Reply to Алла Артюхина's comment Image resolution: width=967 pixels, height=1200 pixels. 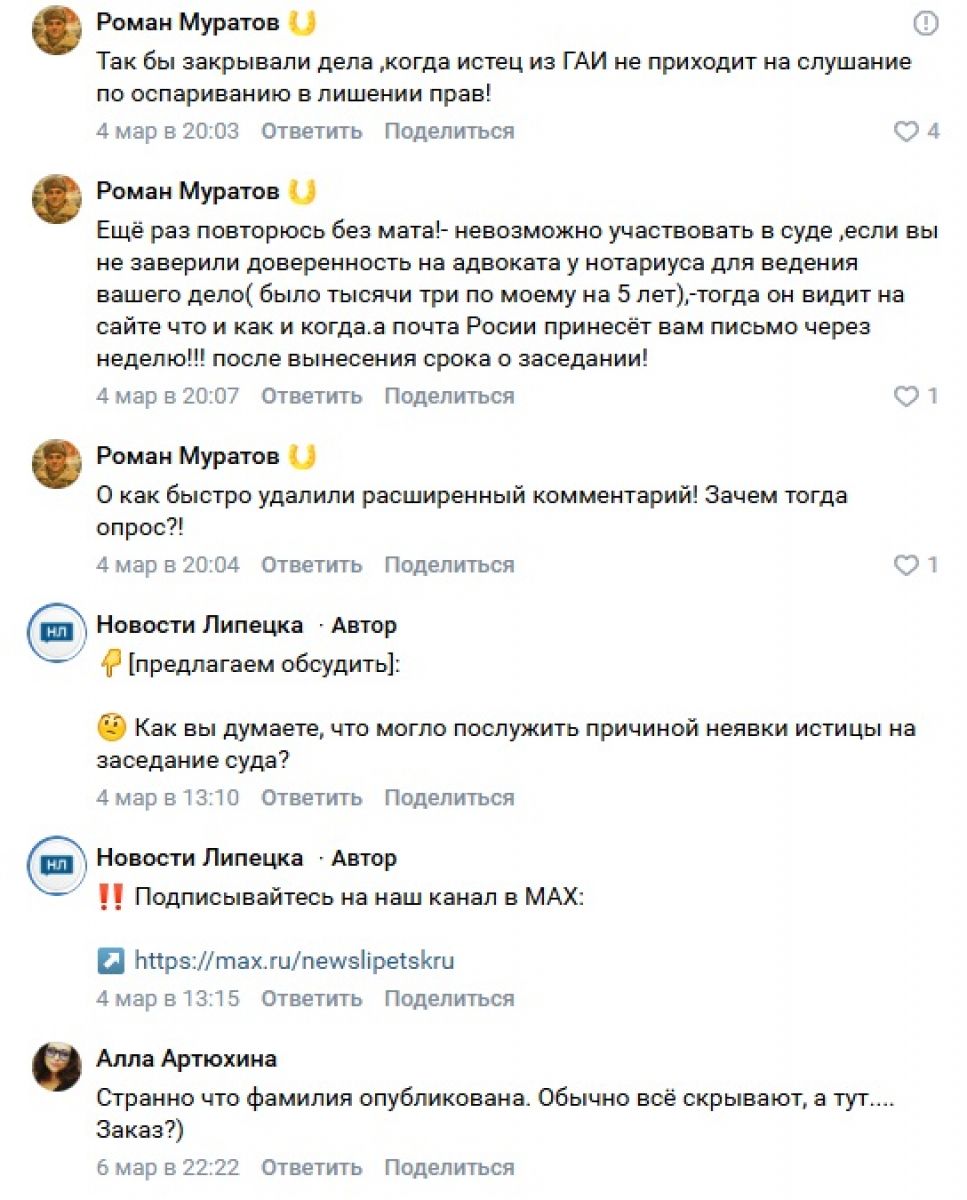coord(311,1167)
